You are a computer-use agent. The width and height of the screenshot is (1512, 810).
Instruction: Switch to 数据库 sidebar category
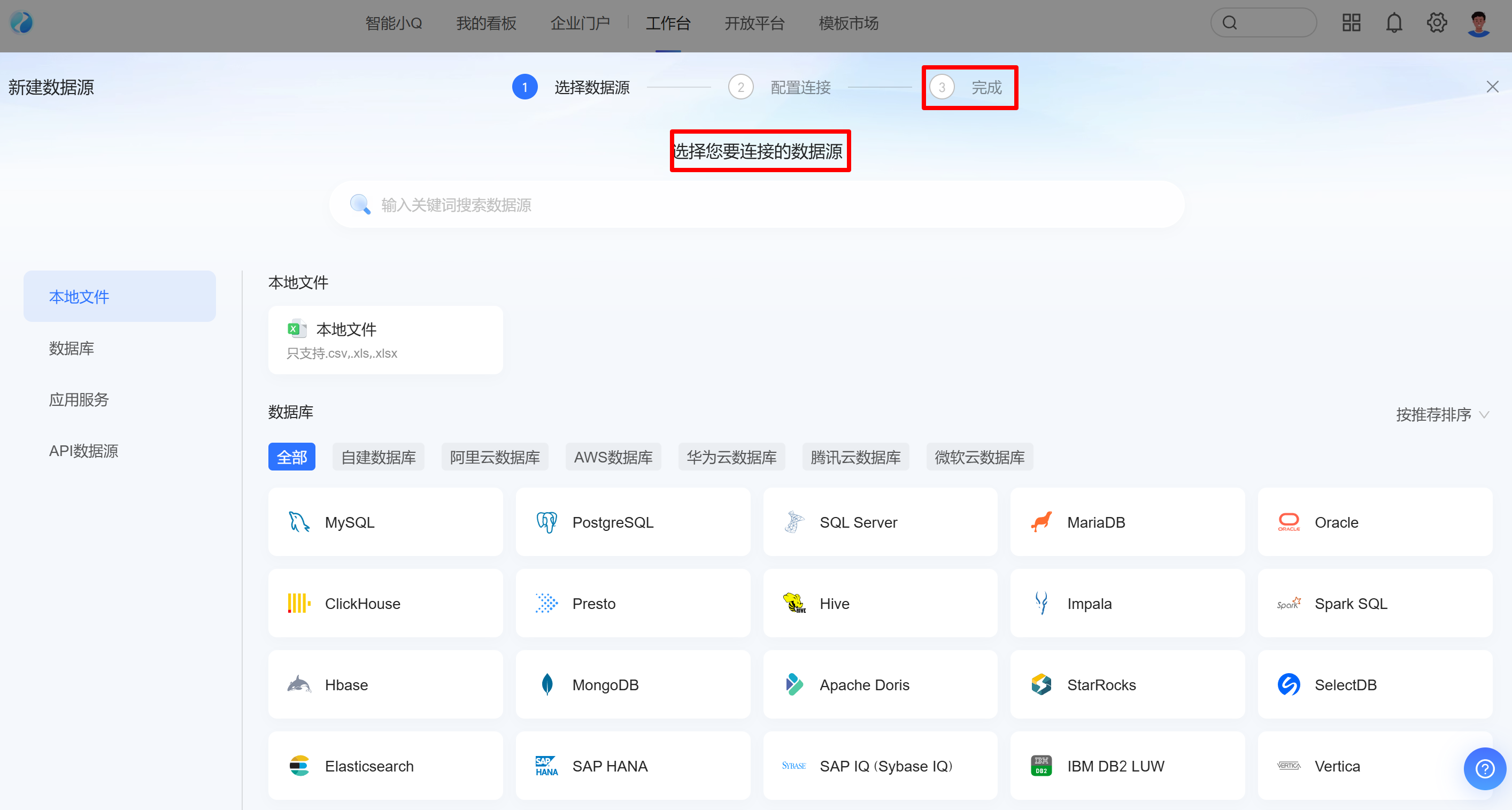point(72,348)
